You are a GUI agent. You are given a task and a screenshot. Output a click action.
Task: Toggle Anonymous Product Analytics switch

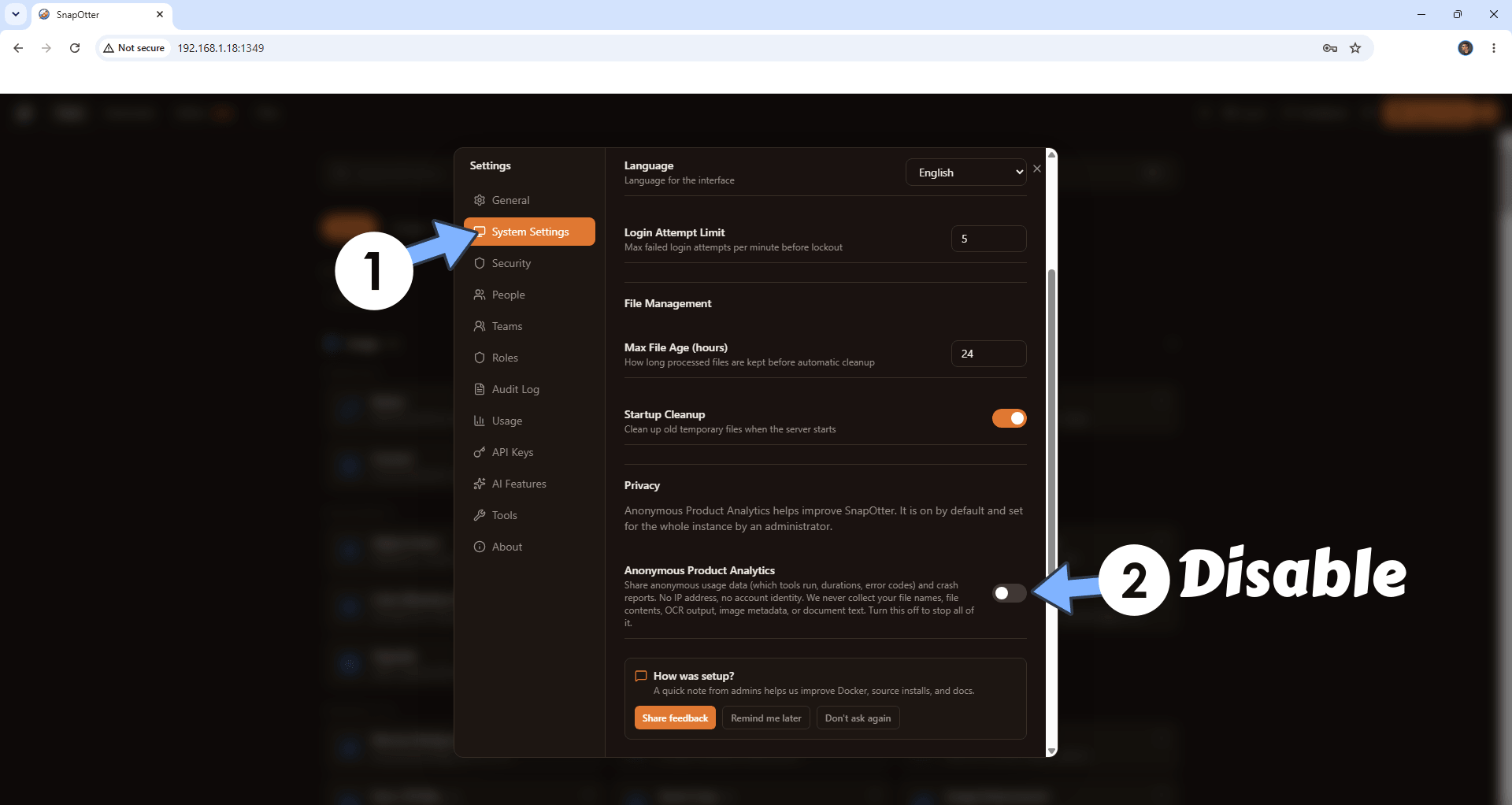point(1009,593)
